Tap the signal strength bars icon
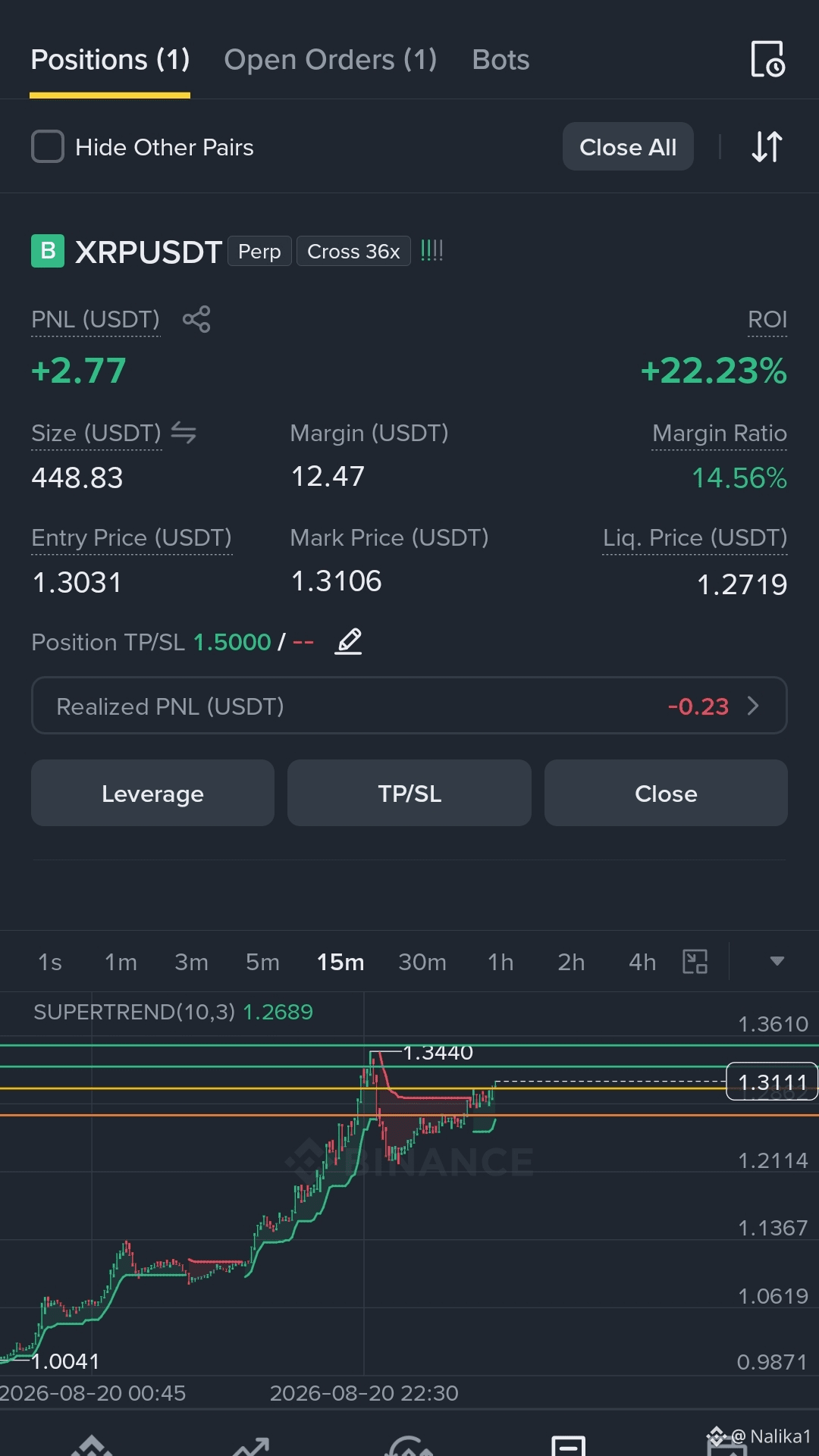Viewport: 819px width, 1456px height. 432,251
